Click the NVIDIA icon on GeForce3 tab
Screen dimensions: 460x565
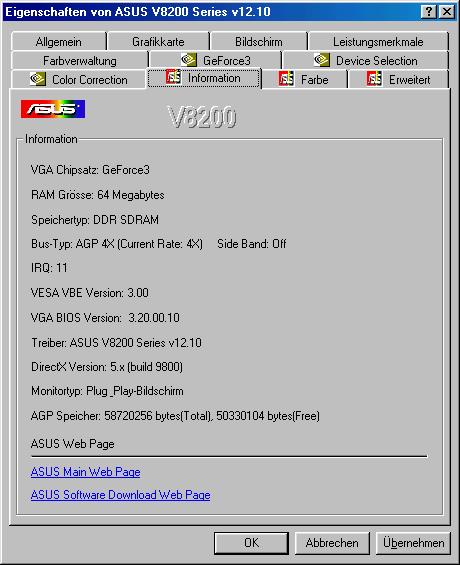pos(188,60)
